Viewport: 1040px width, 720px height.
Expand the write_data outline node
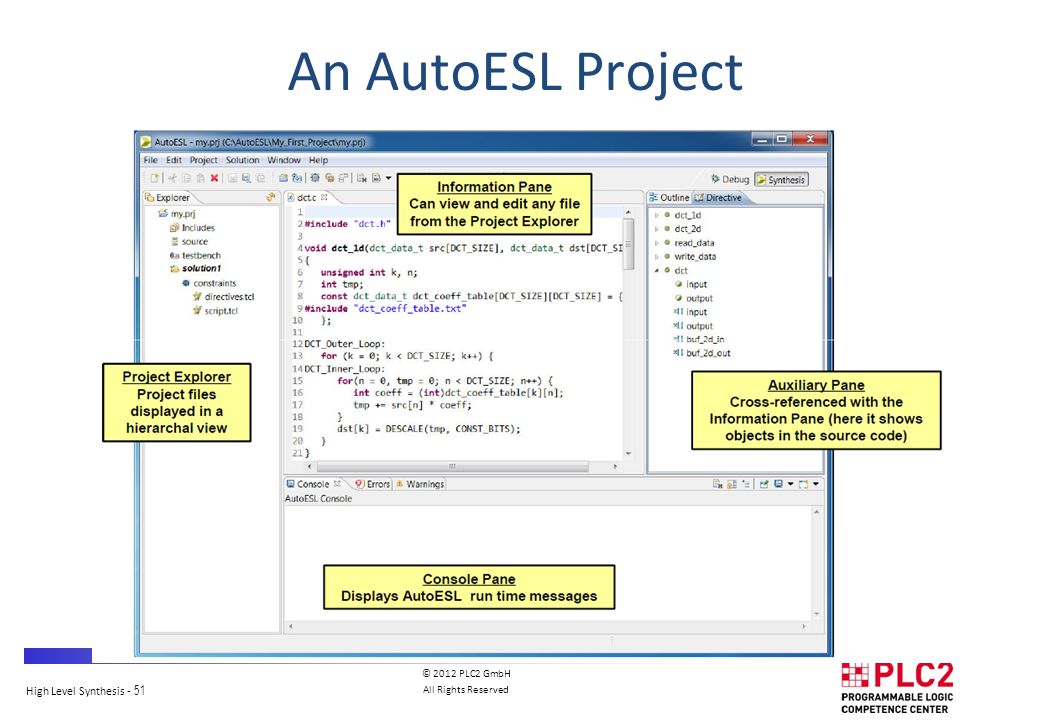click(x=657, y=257)
